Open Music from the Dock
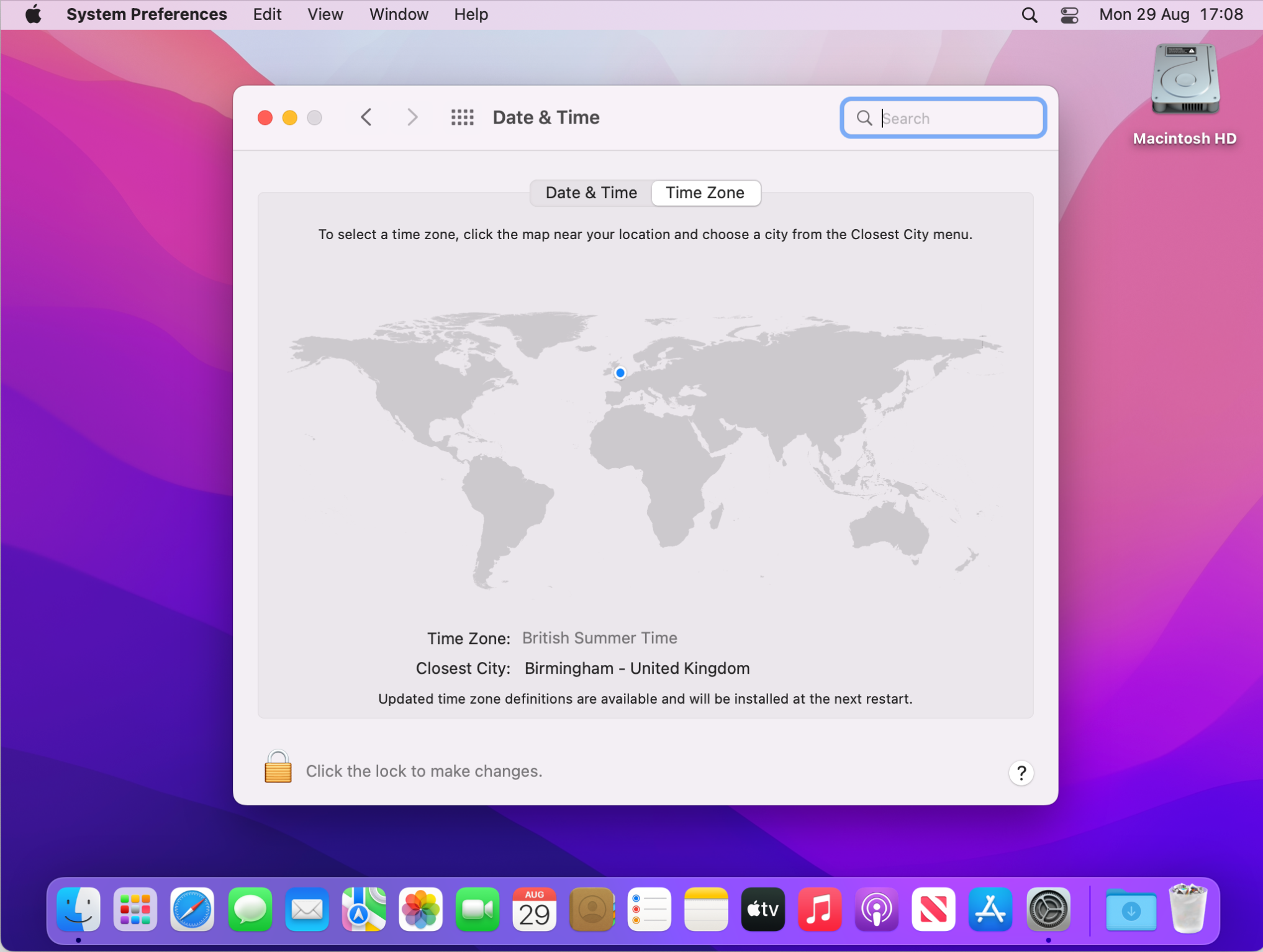 [x=820, y=909]
